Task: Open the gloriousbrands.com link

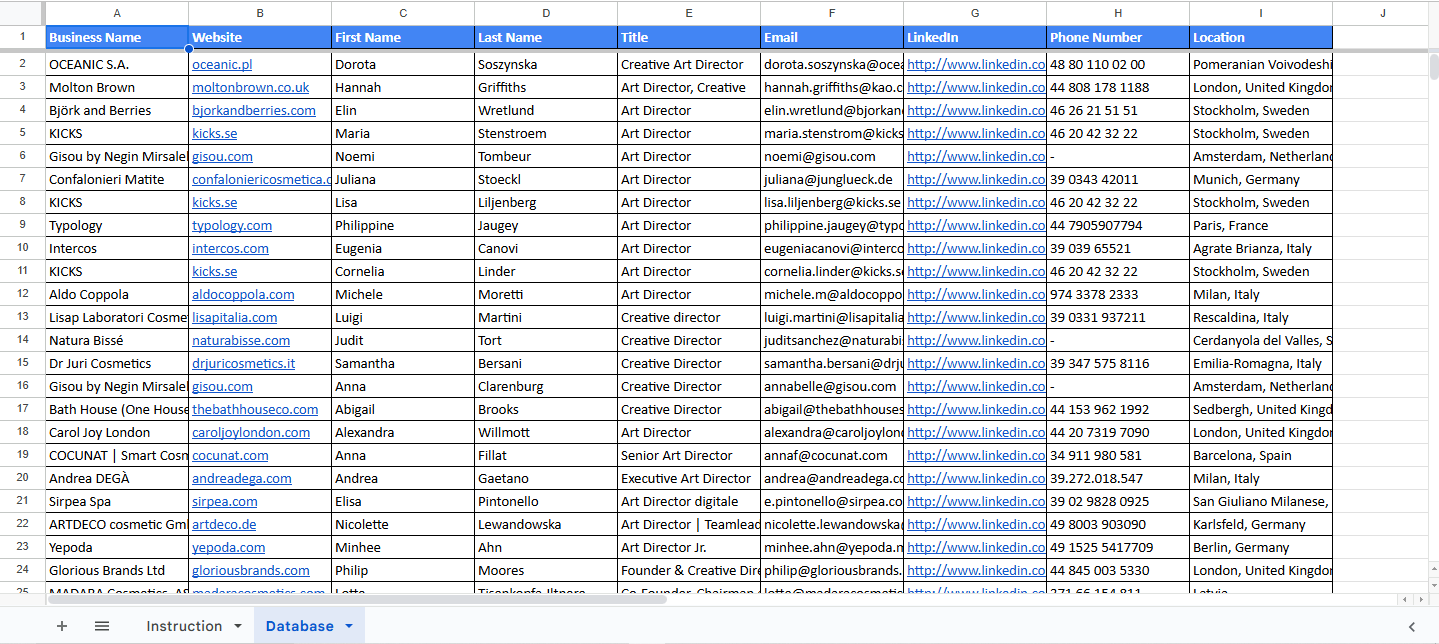Action: 251,570
